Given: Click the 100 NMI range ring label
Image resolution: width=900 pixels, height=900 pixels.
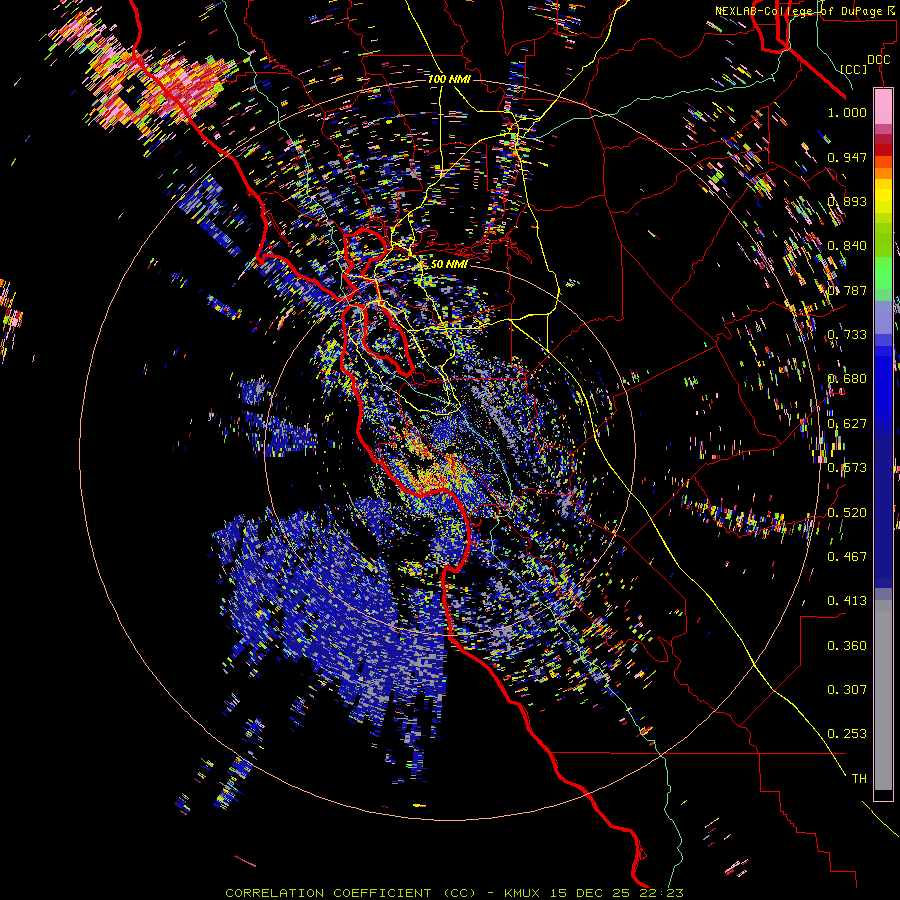Looking at the screenshot, I should [x=449, y=79].
